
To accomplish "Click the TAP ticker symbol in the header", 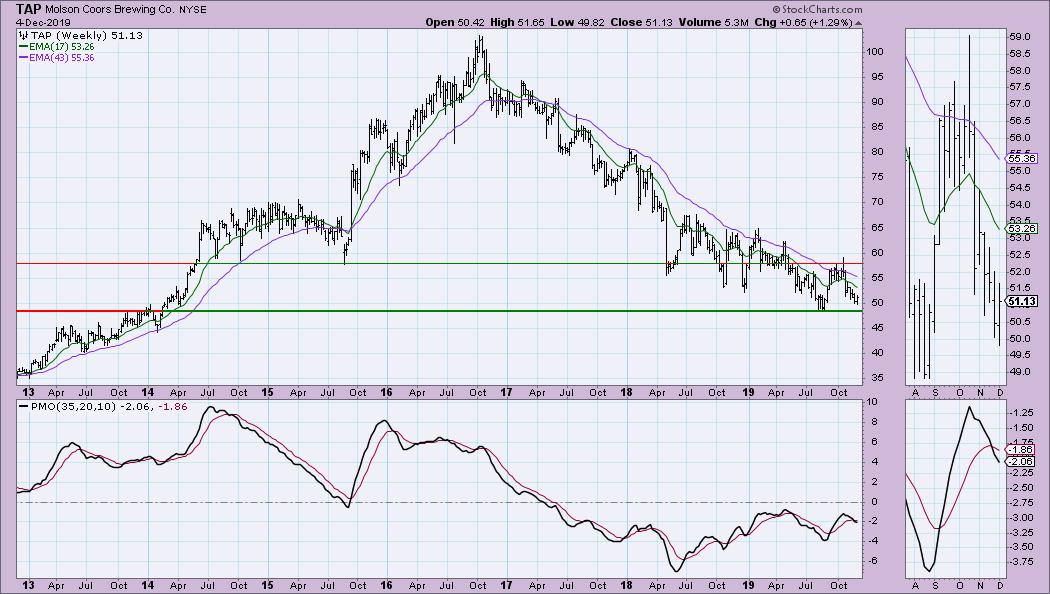I will coord(29,9).
